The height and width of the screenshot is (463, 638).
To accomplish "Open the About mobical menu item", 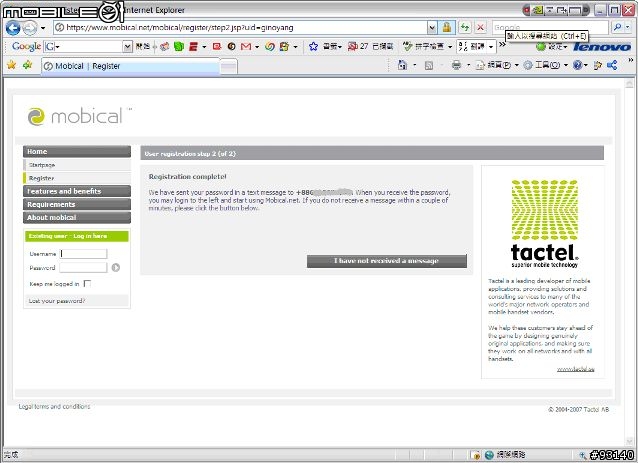I will 77,217.
